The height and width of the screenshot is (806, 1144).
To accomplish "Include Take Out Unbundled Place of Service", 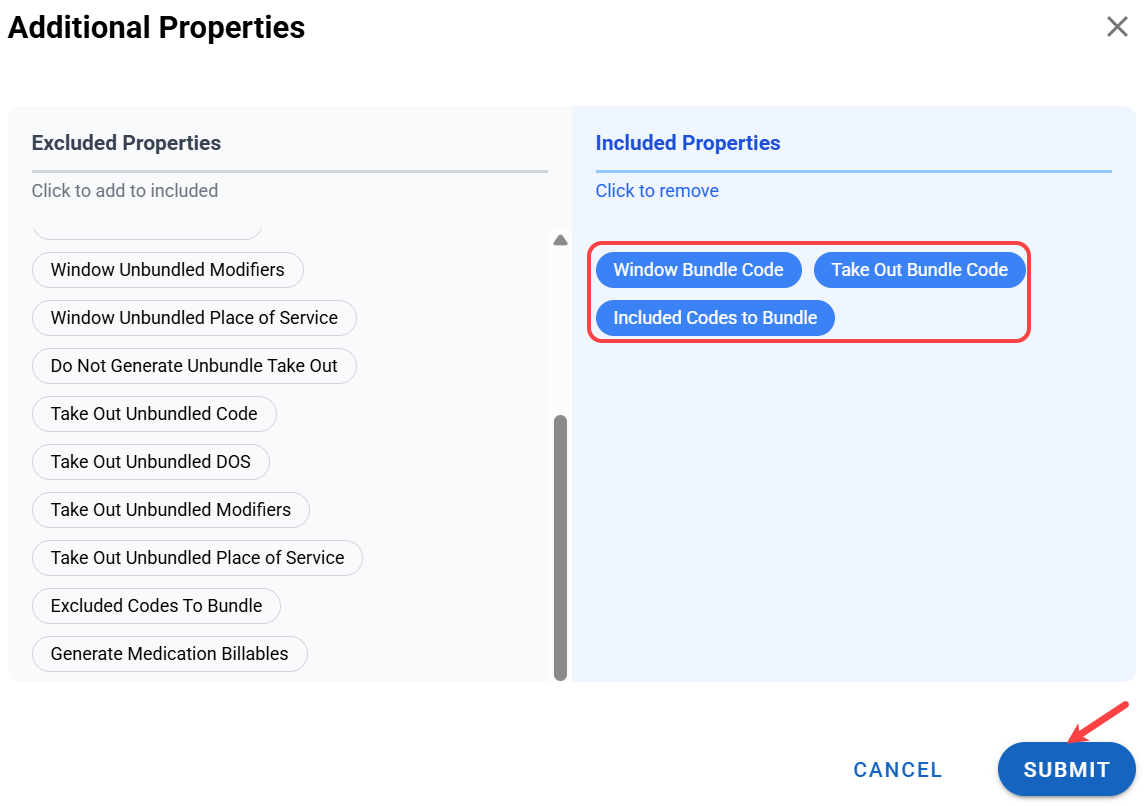I will (197, 558).
